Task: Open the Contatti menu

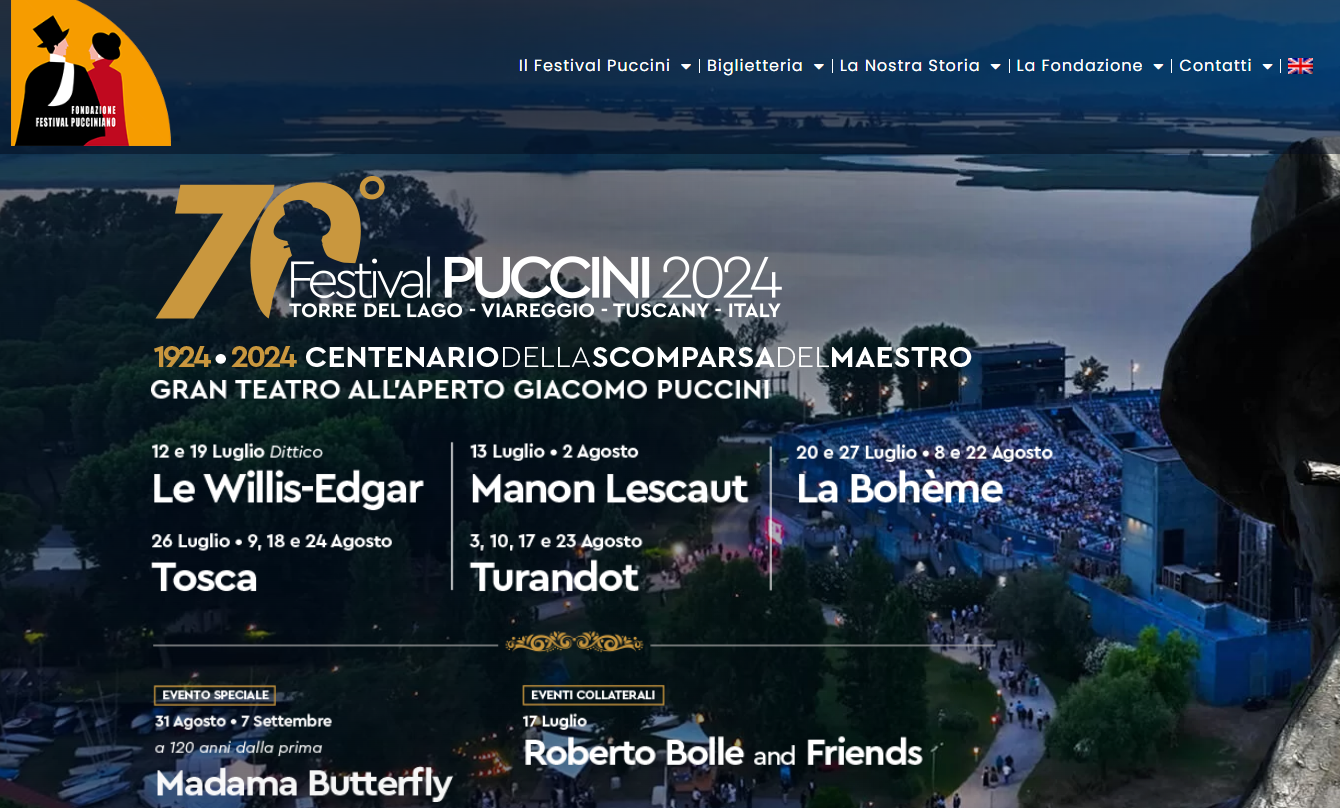Action: tap(1215, 66)
